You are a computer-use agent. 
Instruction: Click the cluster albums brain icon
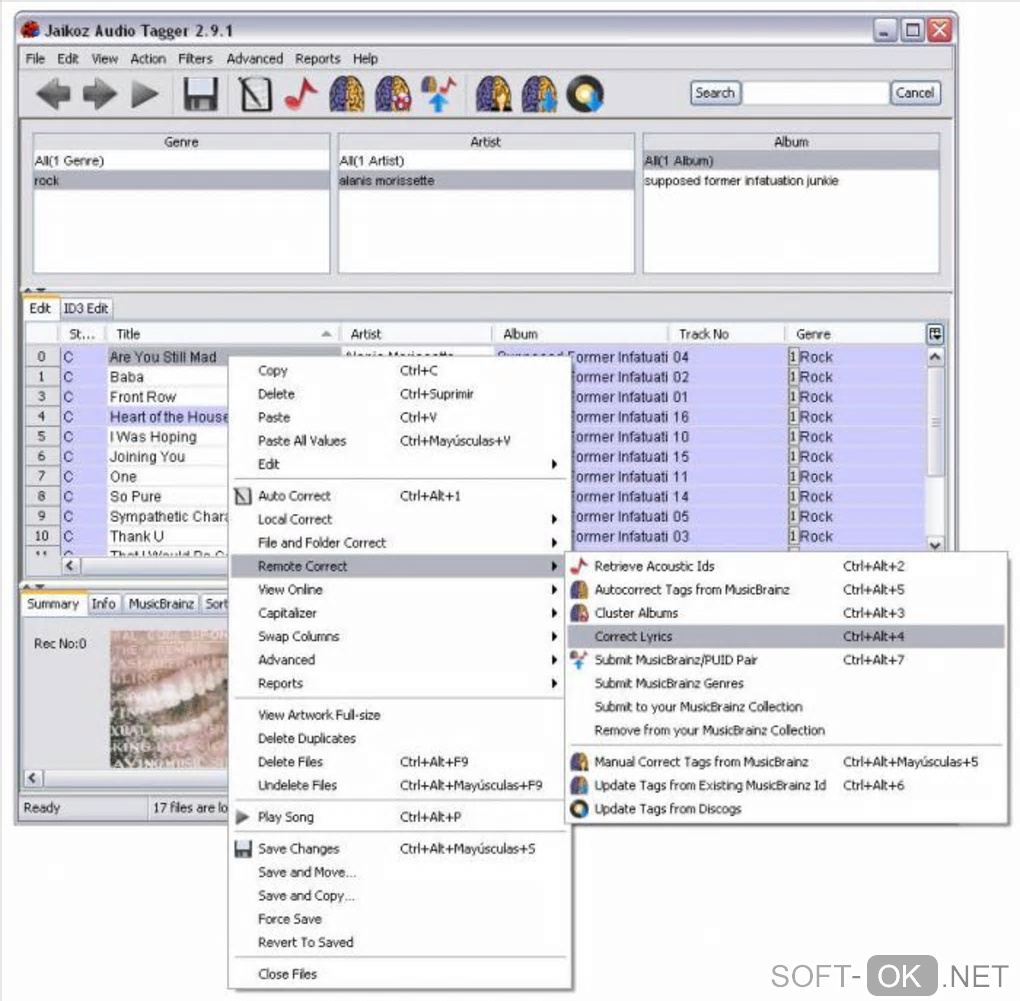click(x=393, y=94)
